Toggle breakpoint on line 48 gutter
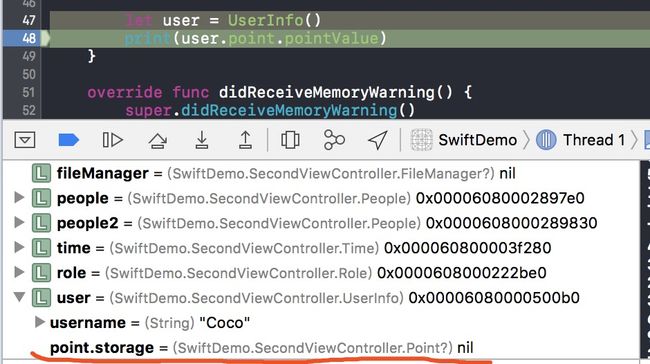Image resolution: width=650 pixels, height=364 pixels. tap(26, 38)
